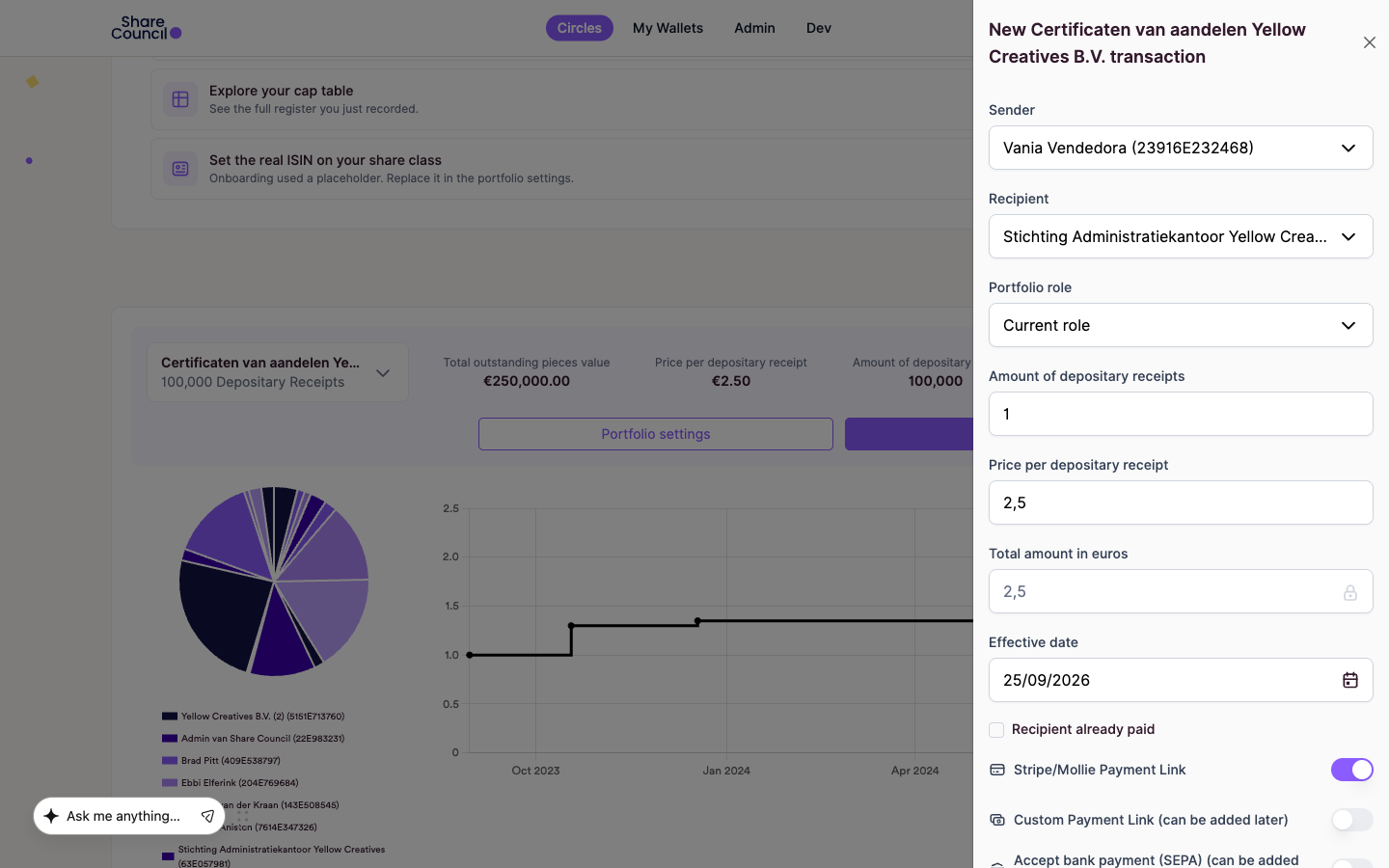
Task: Click the first data point on the line chart
Action: [470, 655]
